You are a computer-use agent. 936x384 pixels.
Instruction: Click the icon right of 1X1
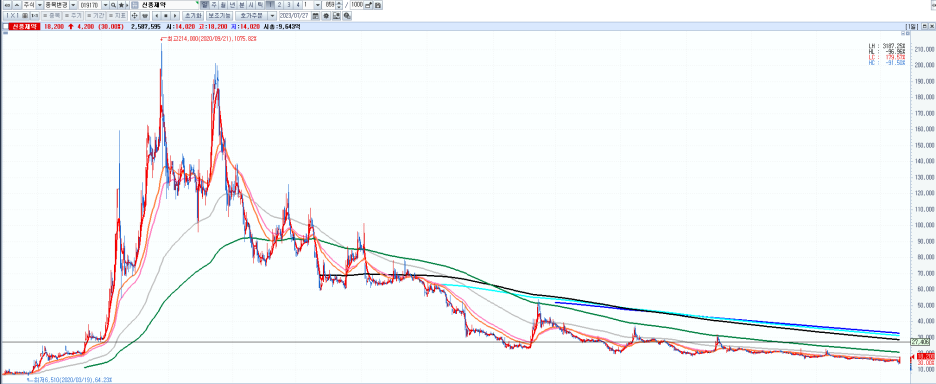tap(25, 16)
